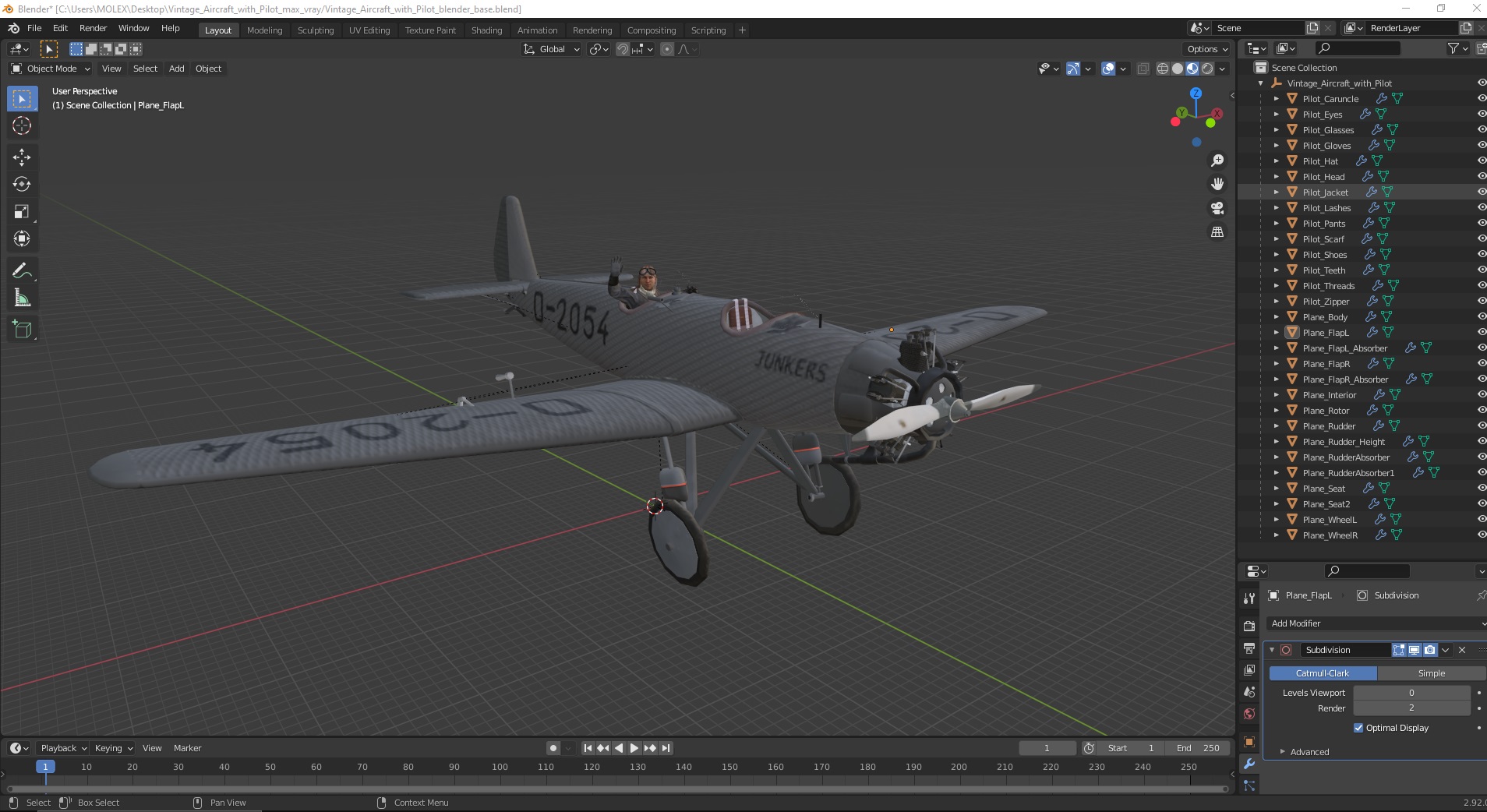Toggle Subdivision modifier render camera icon
Screen dimensions: 1487x812
pyautogui.click(x=1429, y=650)
